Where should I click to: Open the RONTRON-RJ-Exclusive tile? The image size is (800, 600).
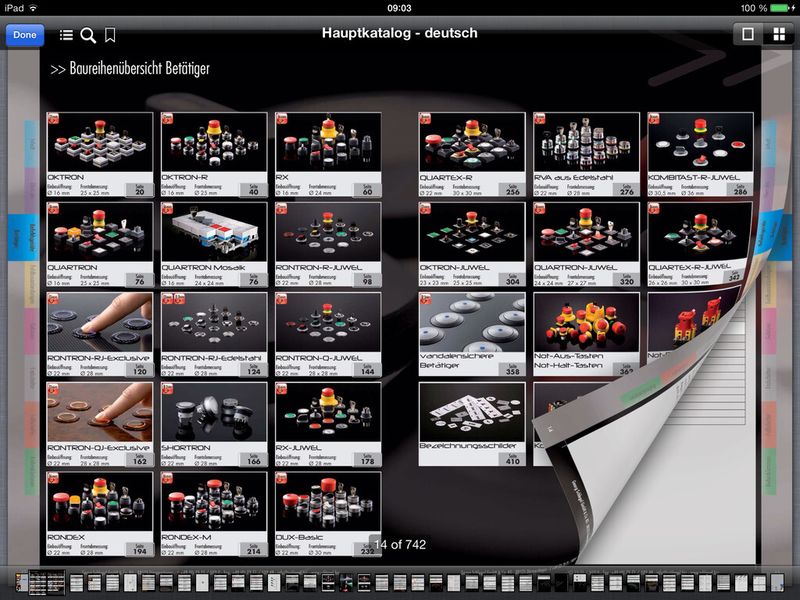tap(100, 335)
